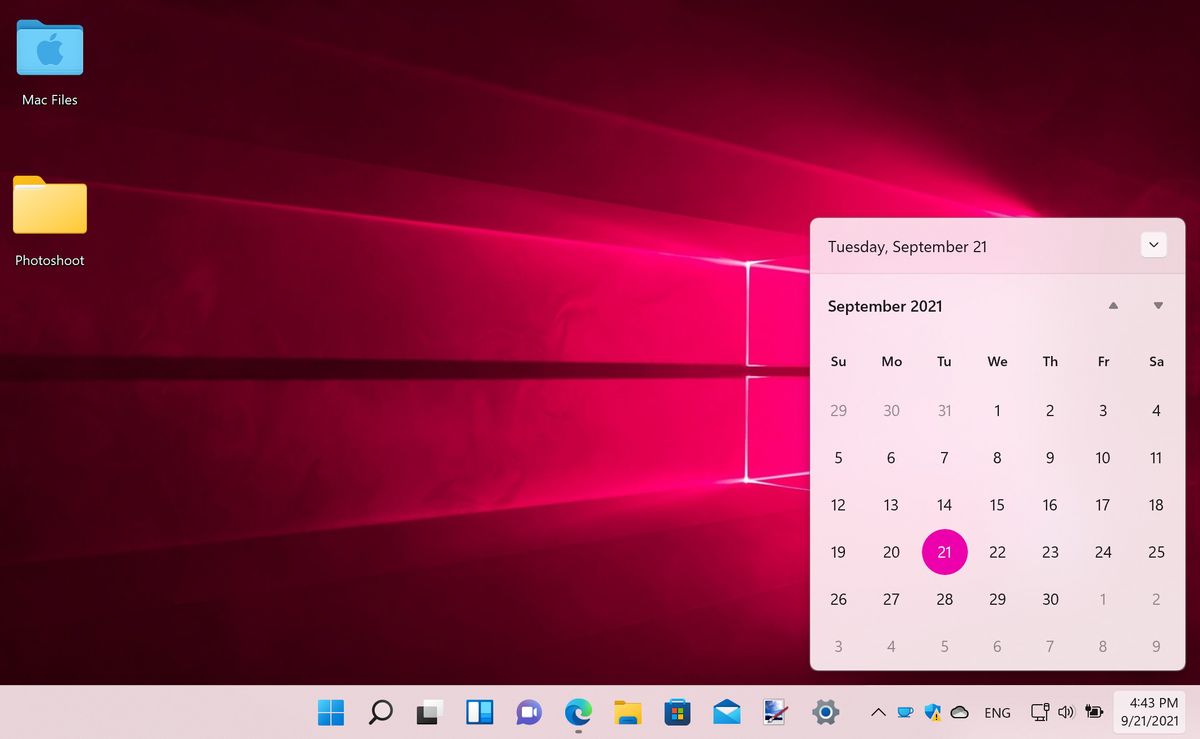Start a taskbar Search
The width and height of the screenshot is (1200, 739).
[380, 712]
